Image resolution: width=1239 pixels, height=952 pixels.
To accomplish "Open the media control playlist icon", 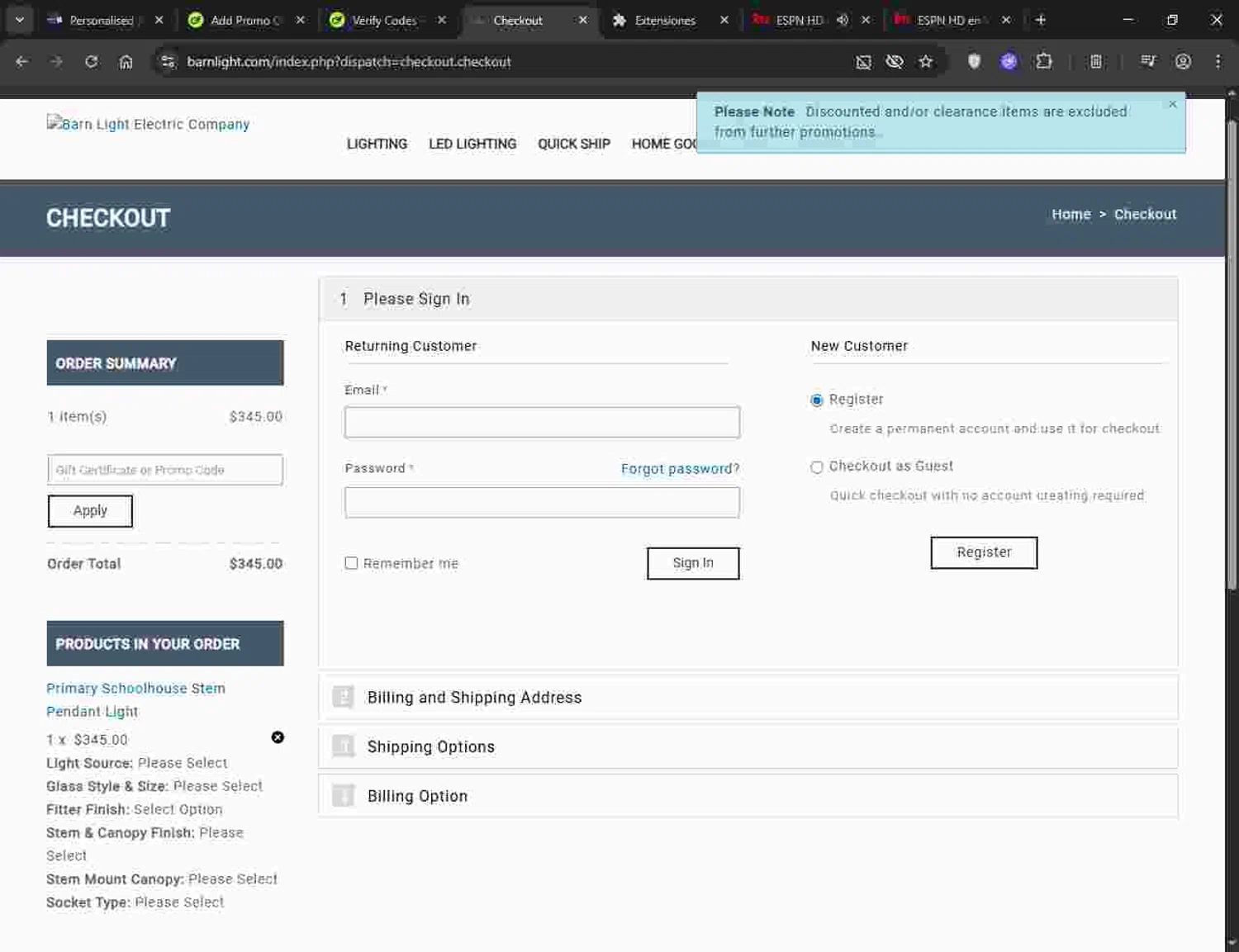I will [1148, 61].
